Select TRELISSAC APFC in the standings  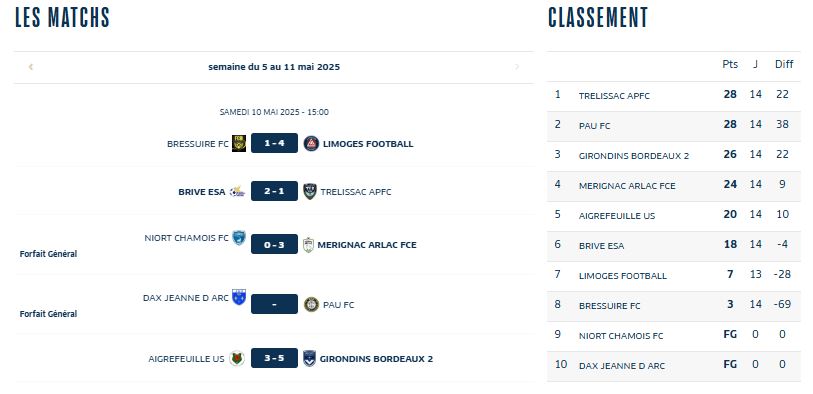(x=614, y=96)
